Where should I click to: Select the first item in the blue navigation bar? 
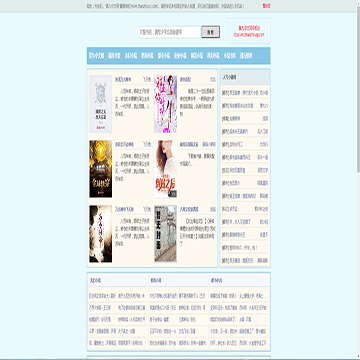(96, 56)
